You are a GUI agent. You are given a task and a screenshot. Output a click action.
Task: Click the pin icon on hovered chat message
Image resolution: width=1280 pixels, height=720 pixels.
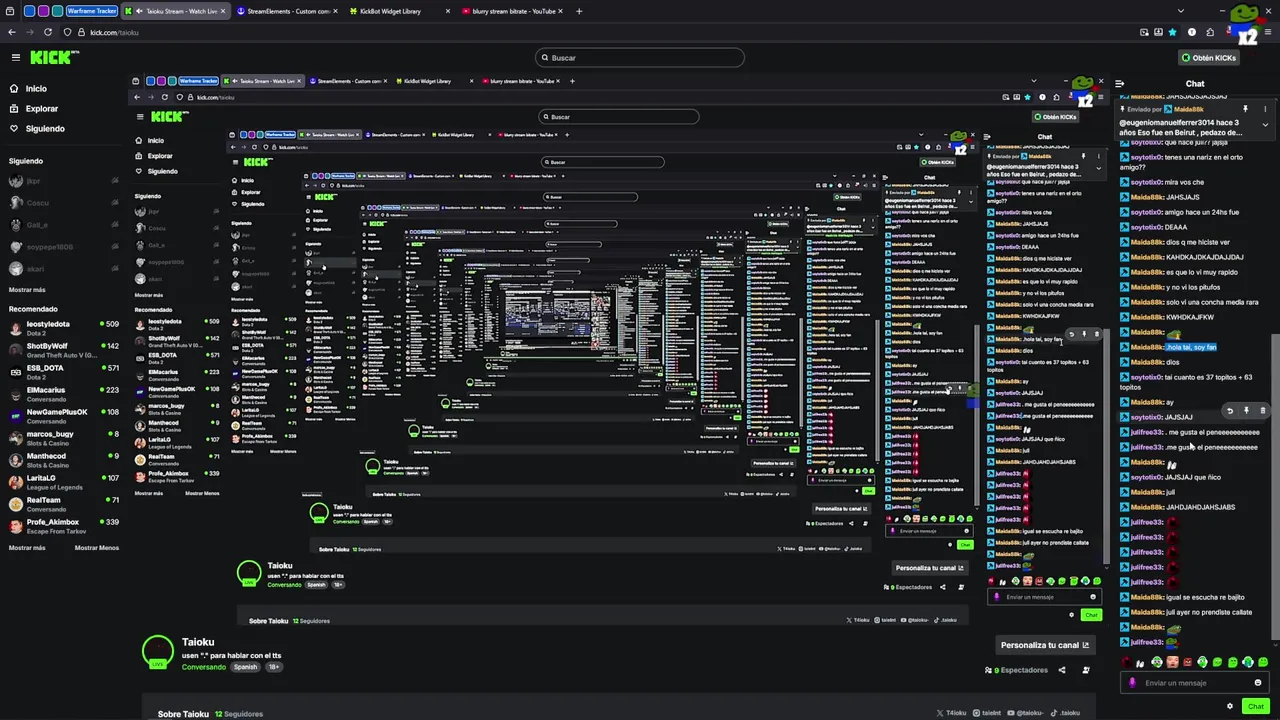click(x=1246, y=411)
